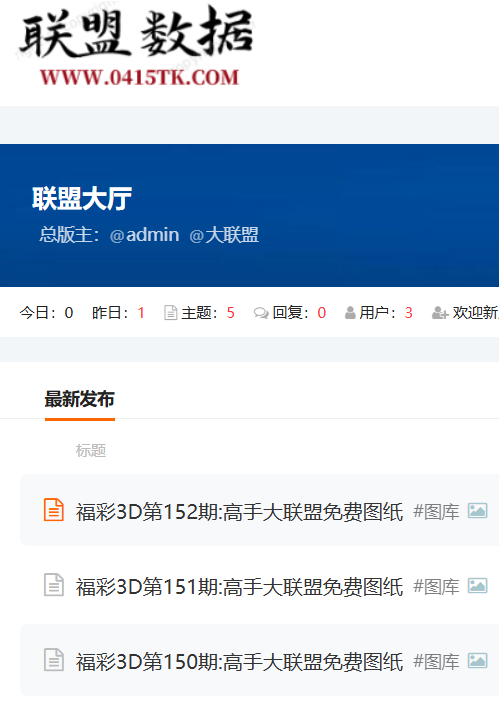Open the WWW.0415TK.COM logo link
The width and height of the screenshot is (499, 709).
point(139,77)
